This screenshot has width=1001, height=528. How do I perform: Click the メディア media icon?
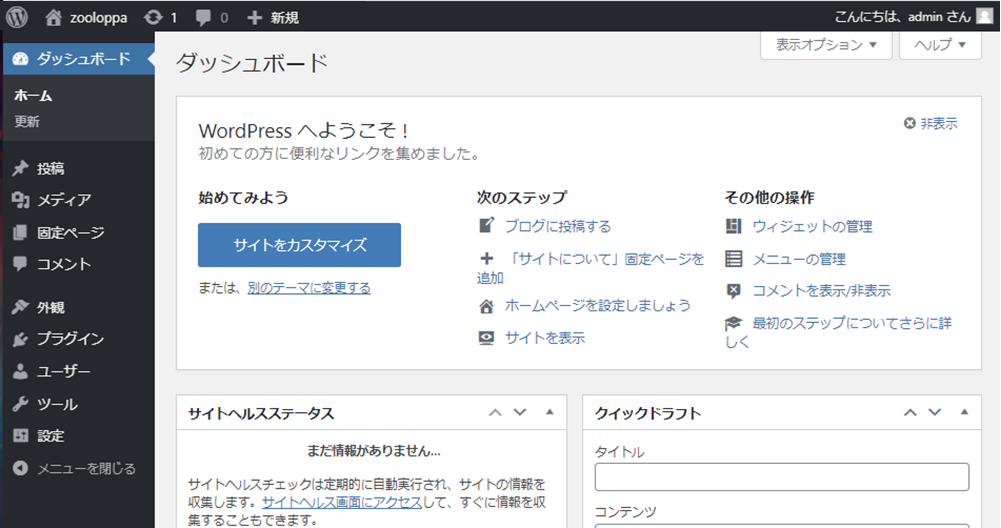(x=20, y=200)
